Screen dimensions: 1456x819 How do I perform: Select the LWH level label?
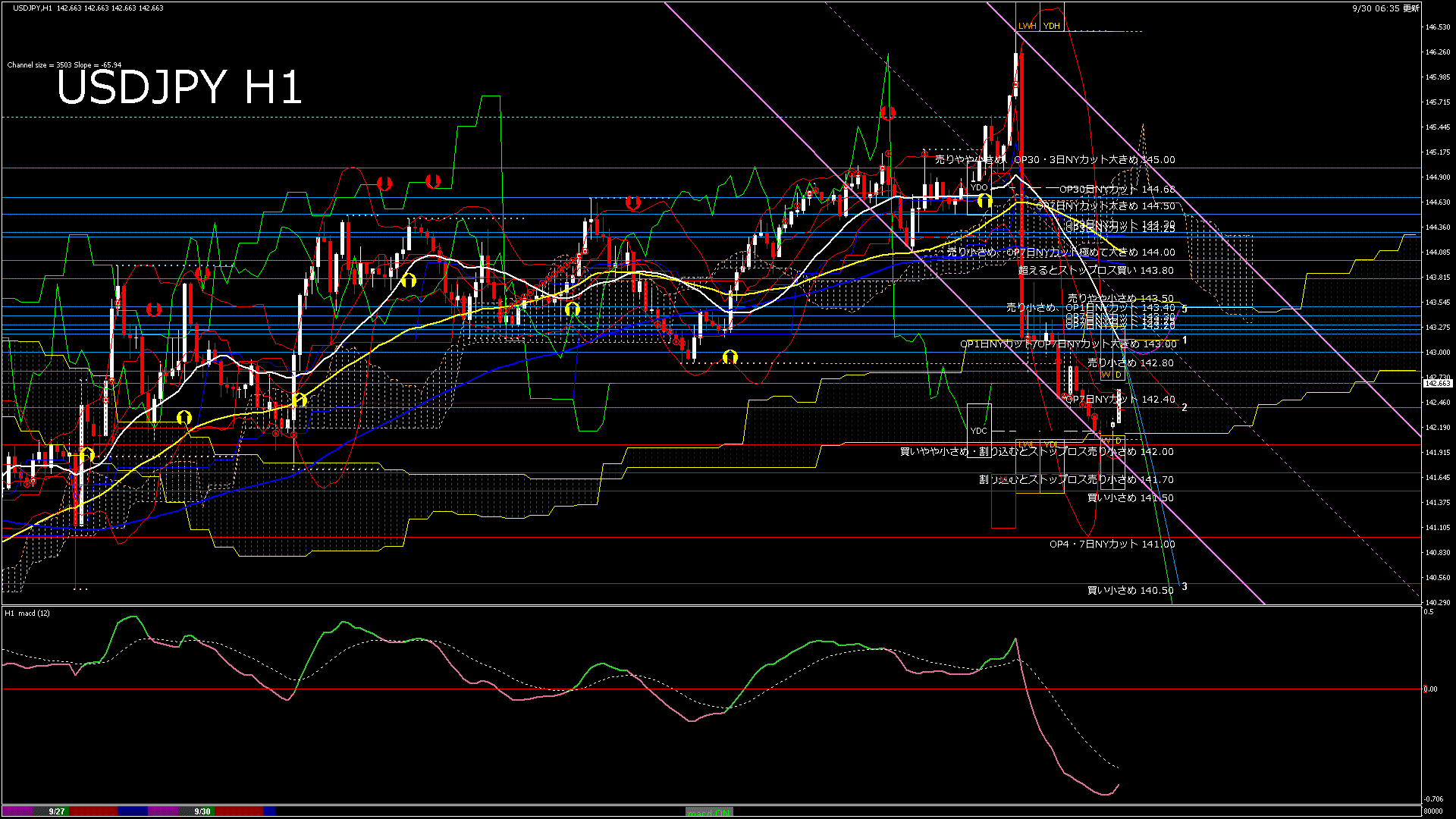coord(1028,26)
